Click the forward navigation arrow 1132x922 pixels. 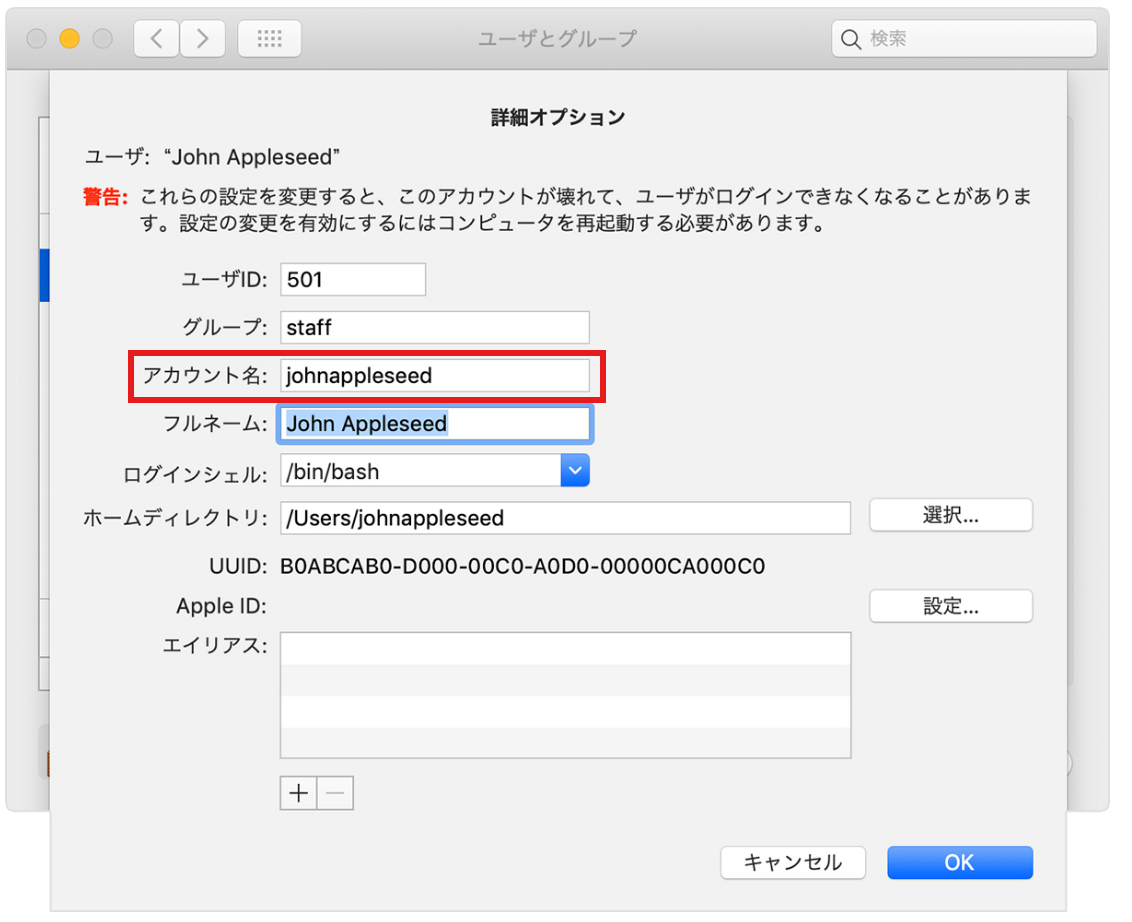pyautogui.click(x=203, y=39)
